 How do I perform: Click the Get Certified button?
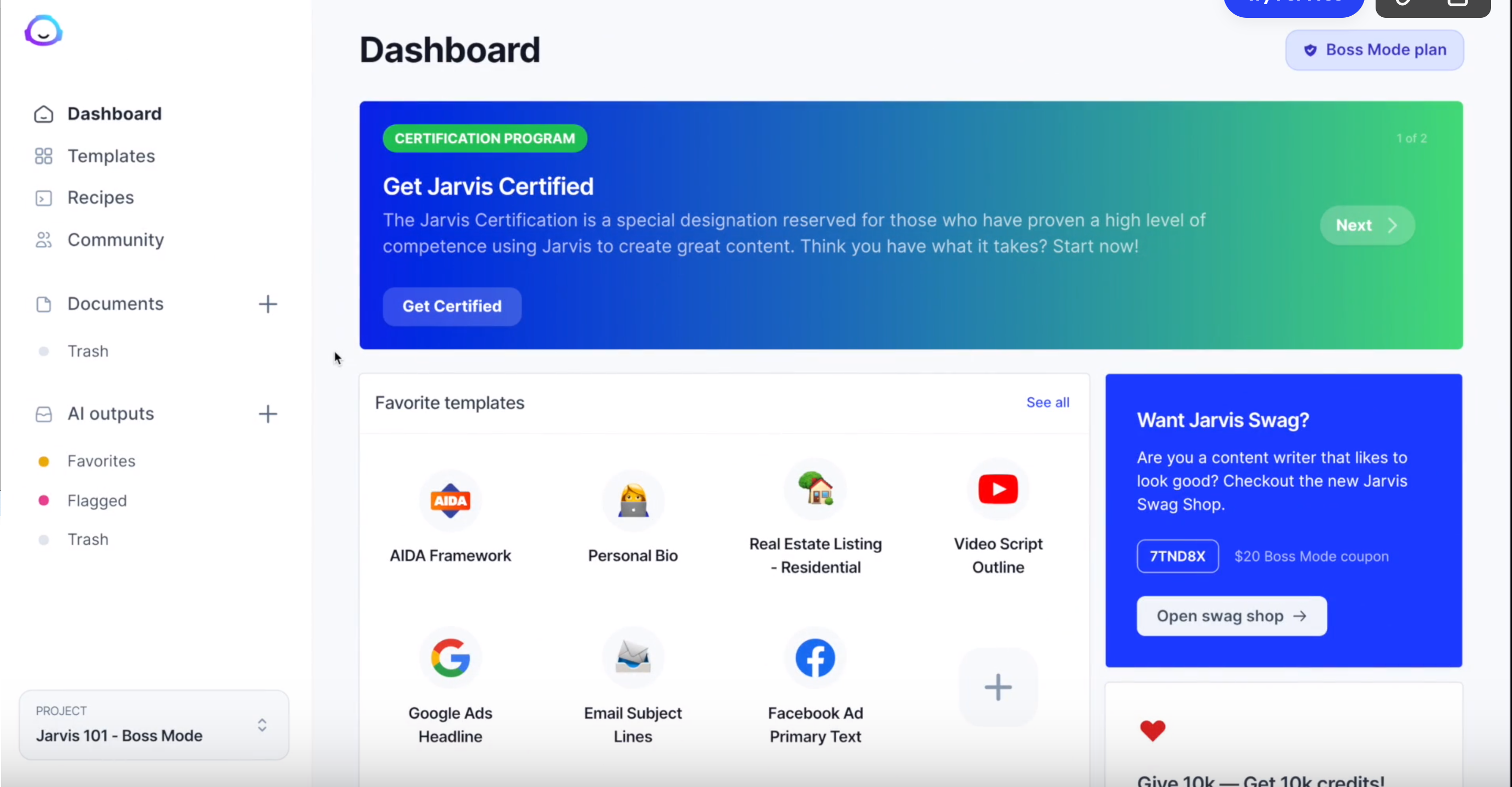point(452,306)
